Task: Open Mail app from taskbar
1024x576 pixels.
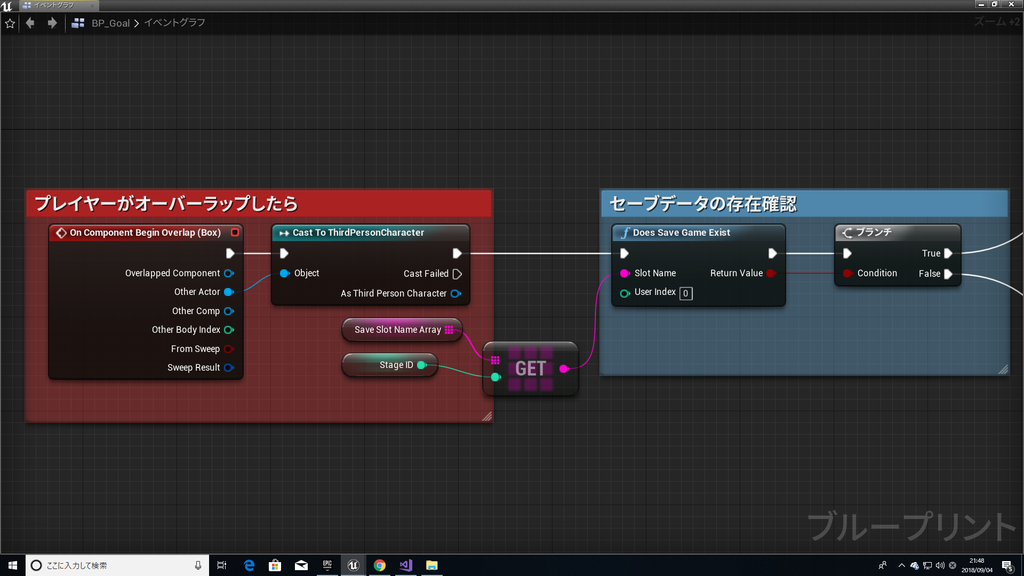Action: coord(301,566)
